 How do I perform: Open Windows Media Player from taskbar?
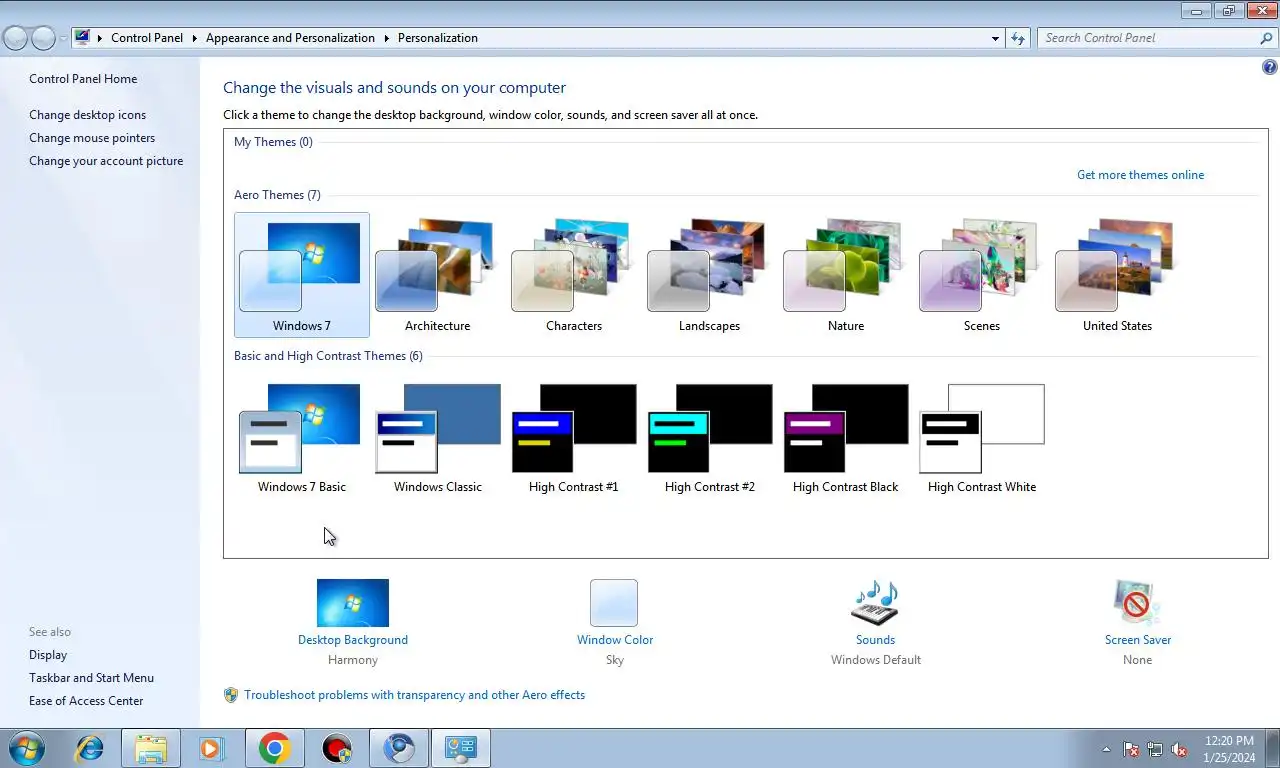point(211,748)
